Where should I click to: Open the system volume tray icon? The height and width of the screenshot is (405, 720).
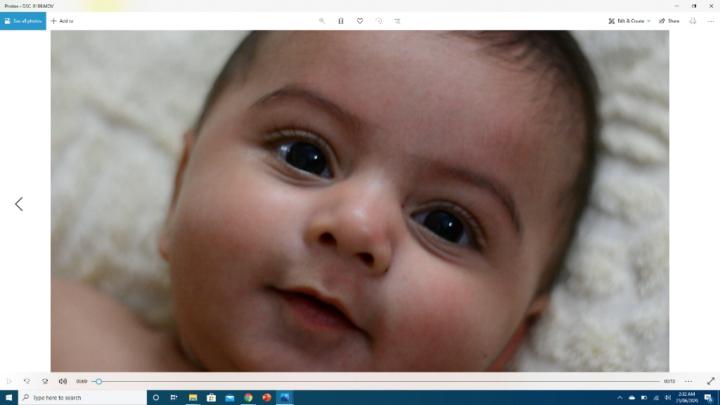click(668, 398)
